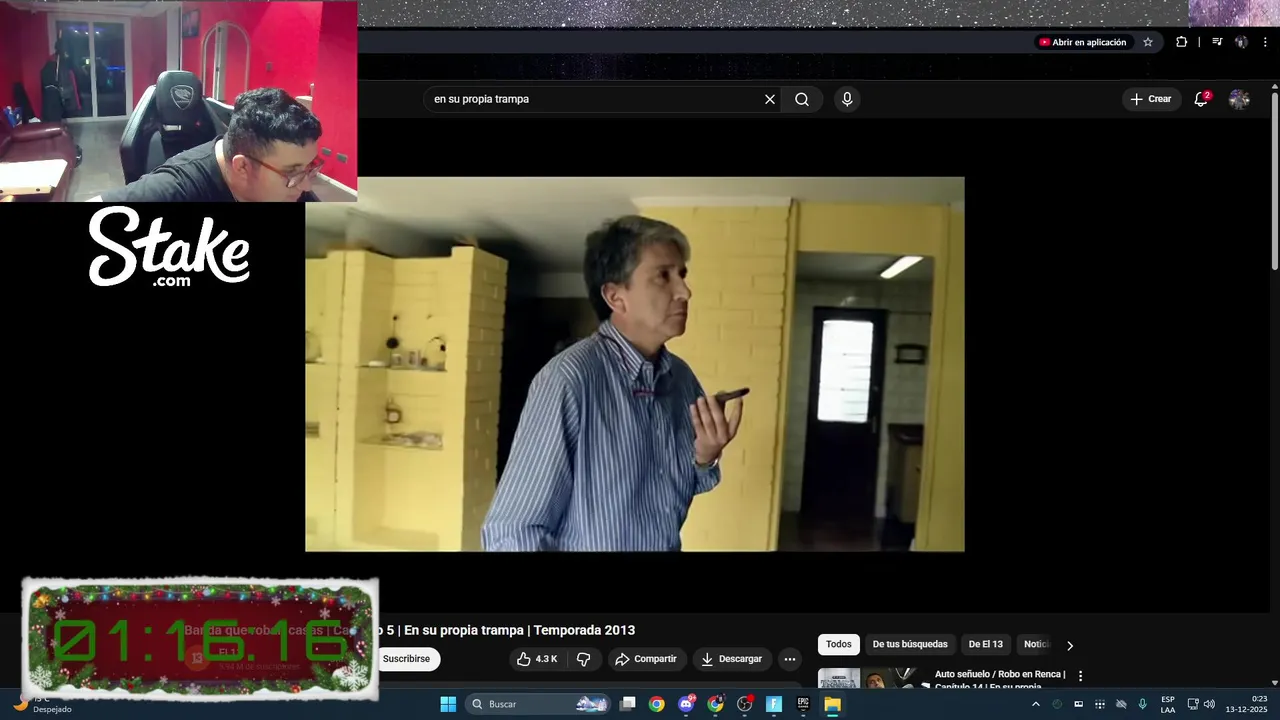Image resolution: width=1280 pixels, height=720 pixels.
Task: Show more filter chips with right arrow
Action: pyautogui.click(x=1070, y=645)
